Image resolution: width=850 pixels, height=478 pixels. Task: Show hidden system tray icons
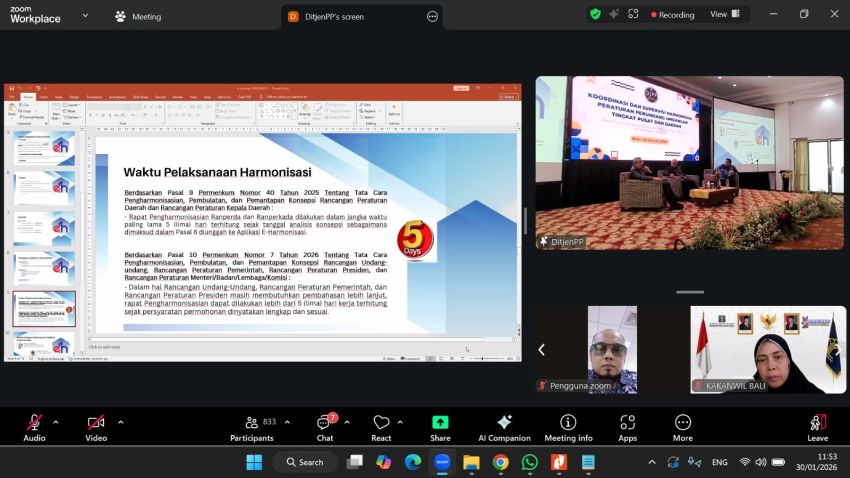[652, 462]
